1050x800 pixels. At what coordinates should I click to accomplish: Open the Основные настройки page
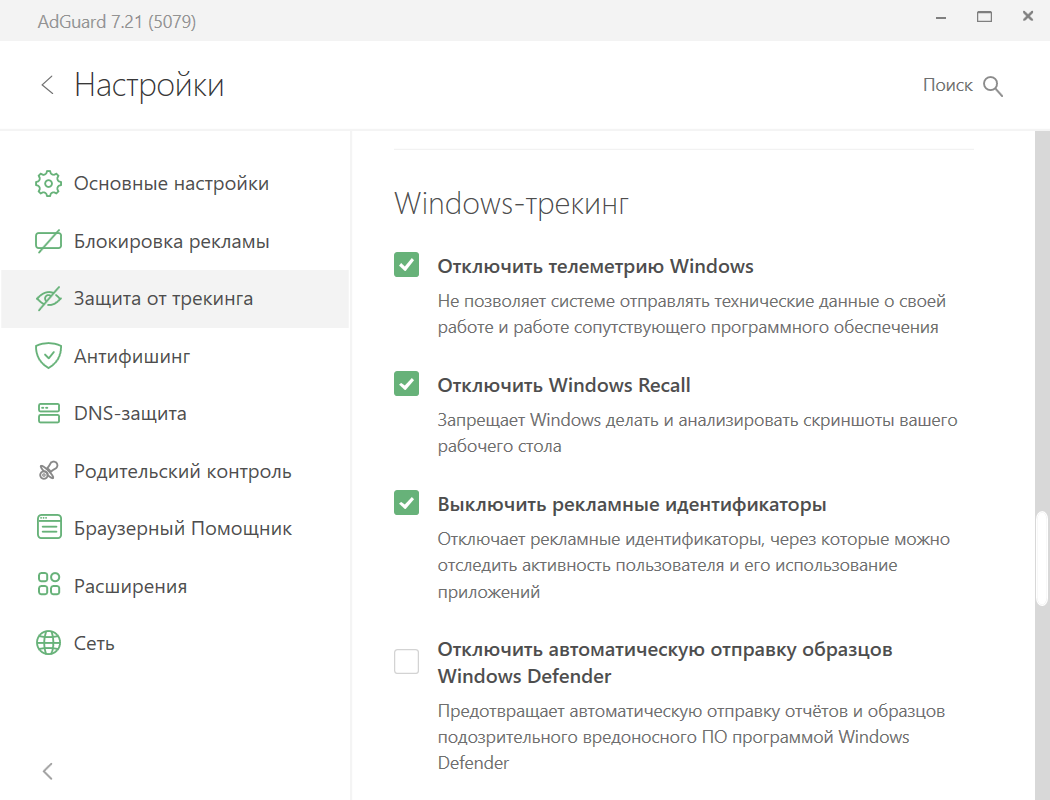pos(171,183)
